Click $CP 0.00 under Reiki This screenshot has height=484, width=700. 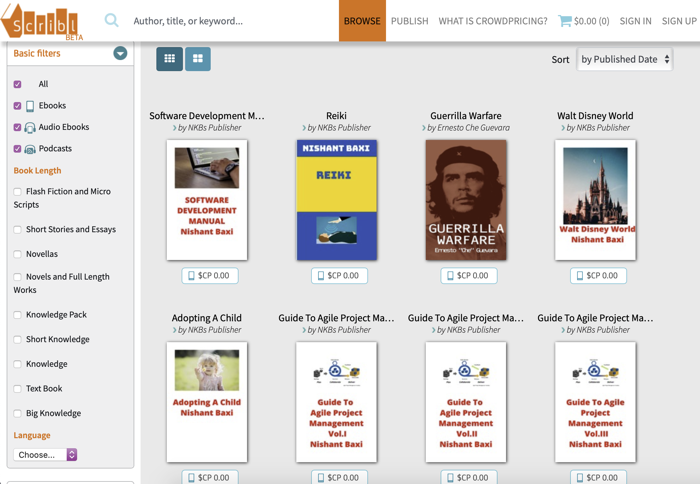coord(339,275)
